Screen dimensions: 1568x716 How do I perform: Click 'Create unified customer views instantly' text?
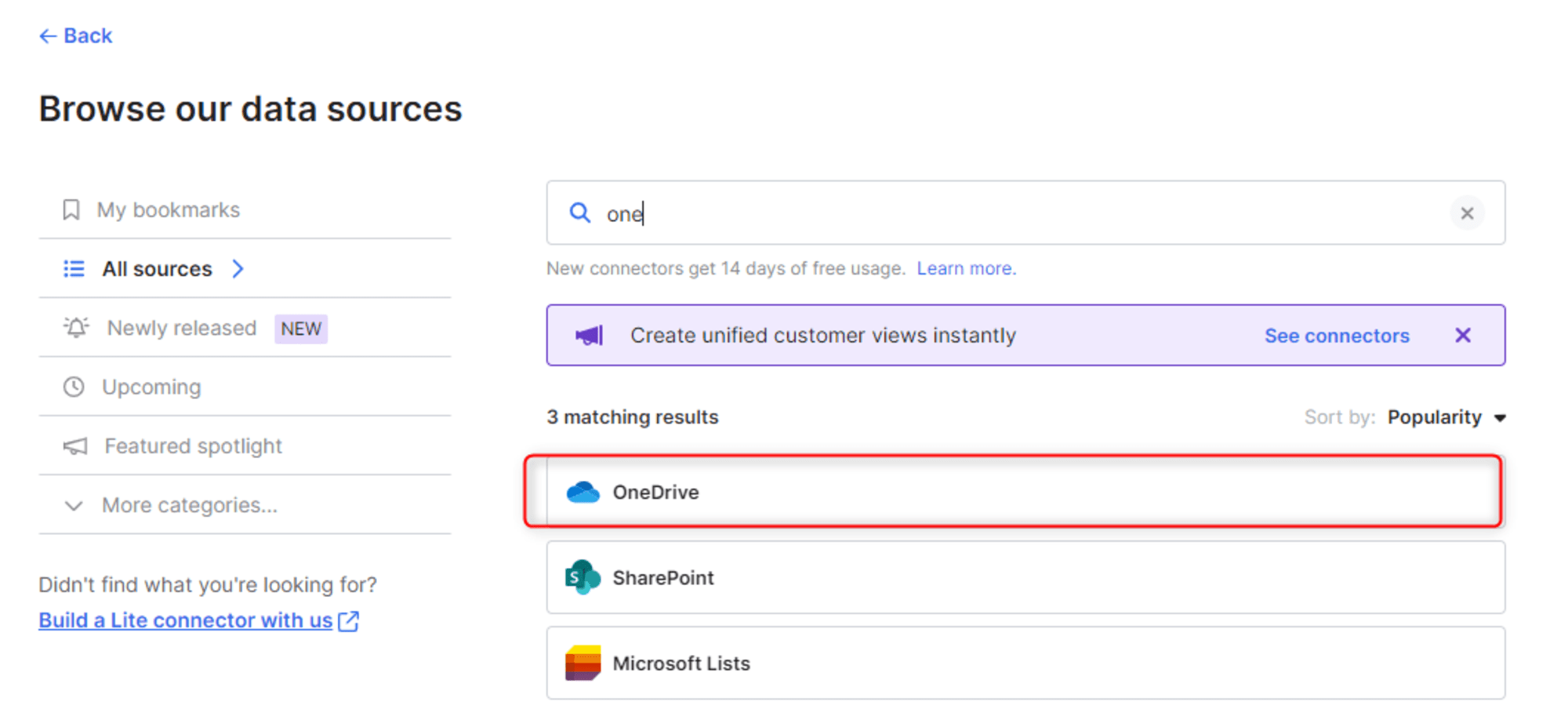pos(823,336)
